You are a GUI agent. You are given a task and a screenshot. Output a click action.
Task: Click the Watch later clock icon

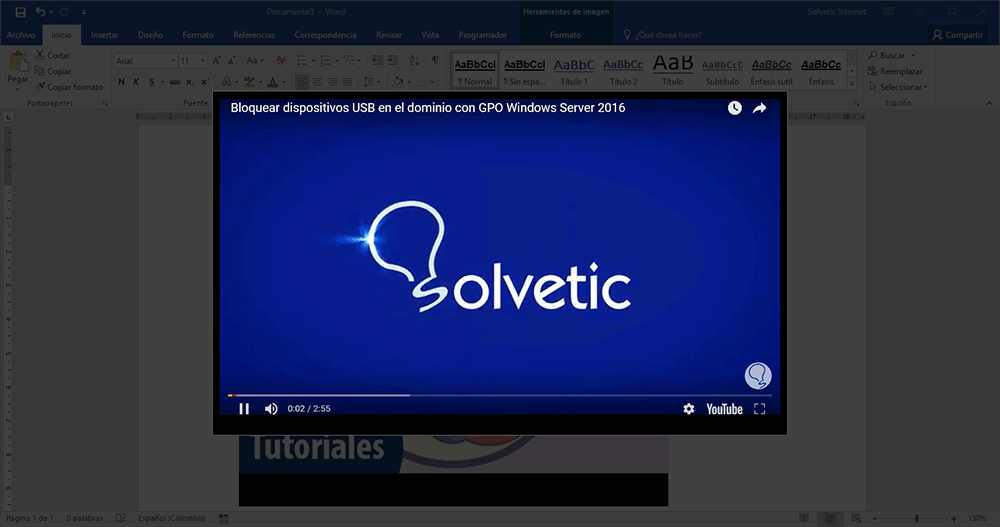pos(735,108)
